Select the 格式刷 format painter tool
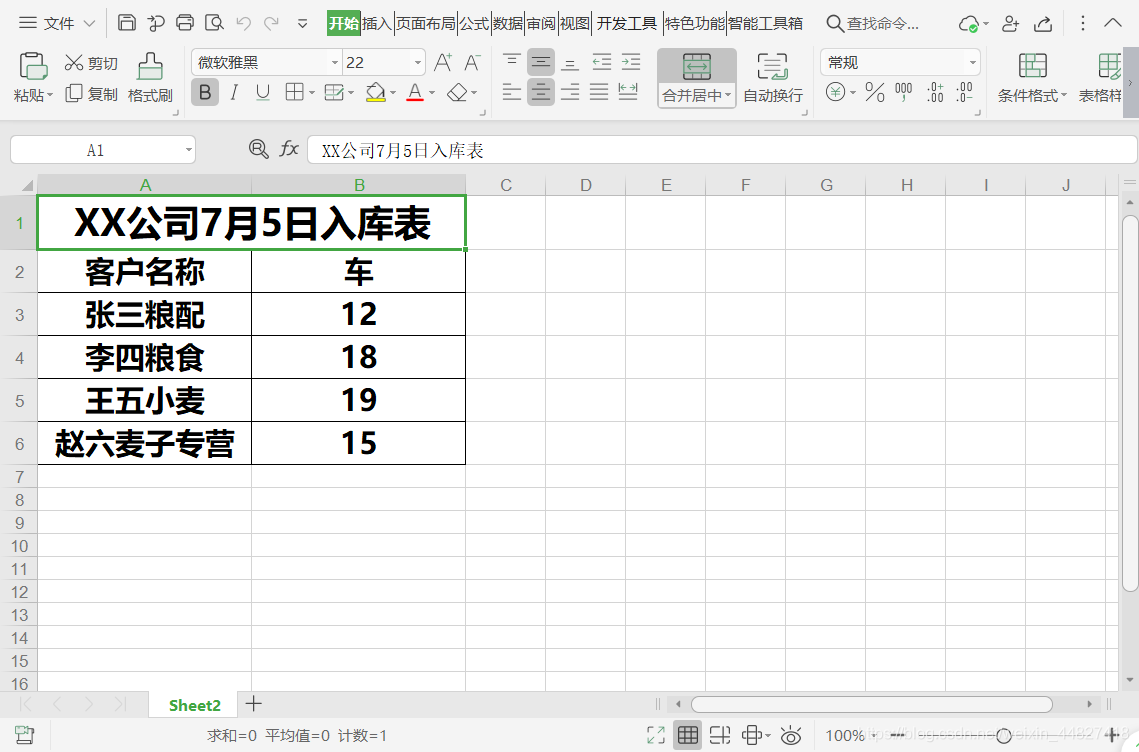Screen dimensions: 1139x752 [149, 75]
